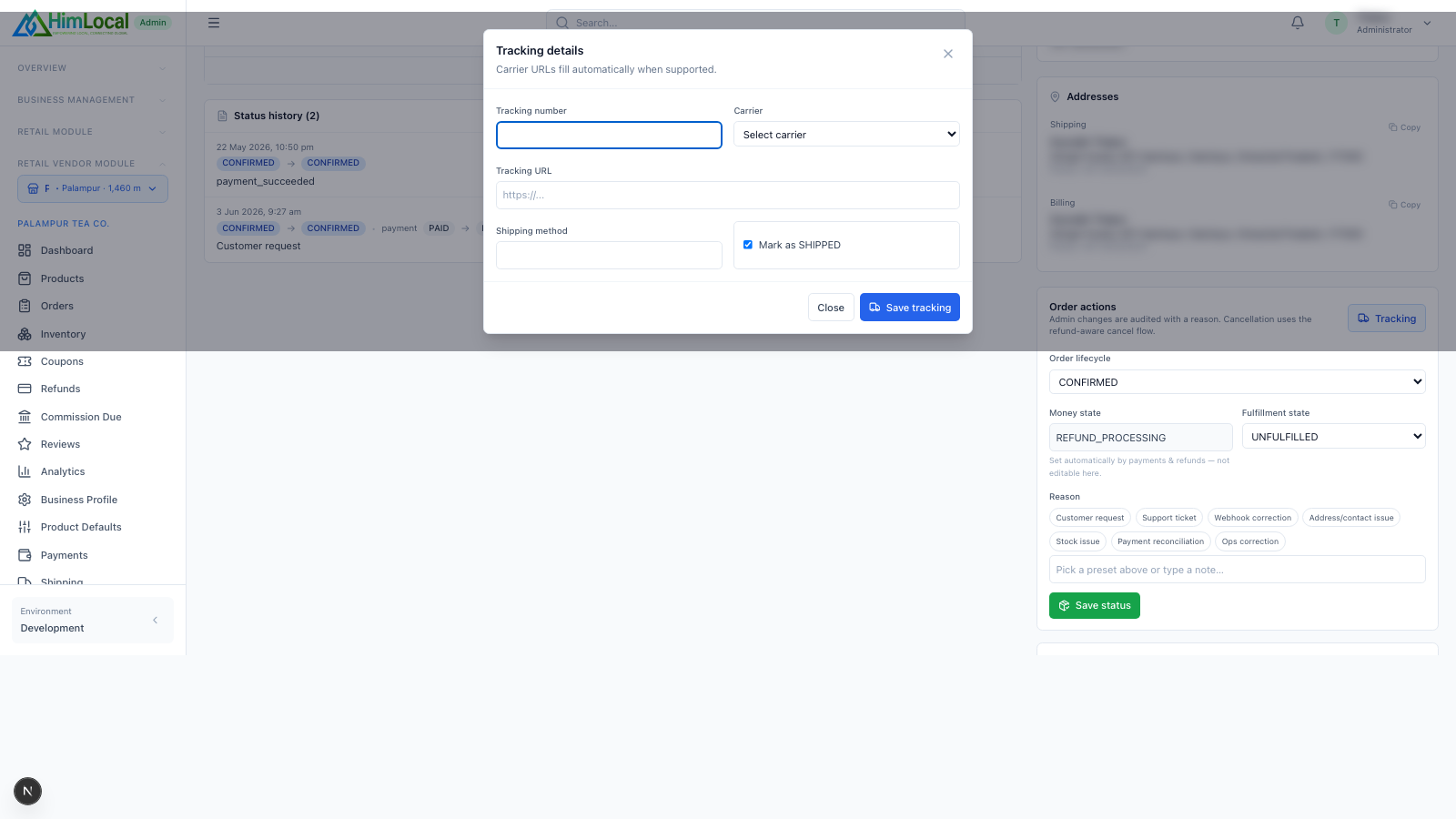Click the Inventory boxes icon
Viewport: 1456px width, 819px height.
(x=25, y=334)
